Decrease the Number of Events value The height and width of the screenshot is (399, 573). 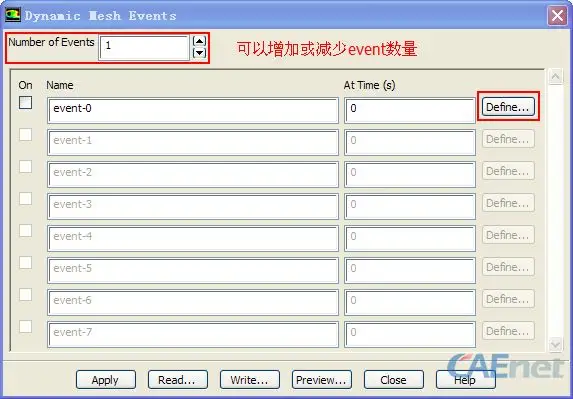199,53
